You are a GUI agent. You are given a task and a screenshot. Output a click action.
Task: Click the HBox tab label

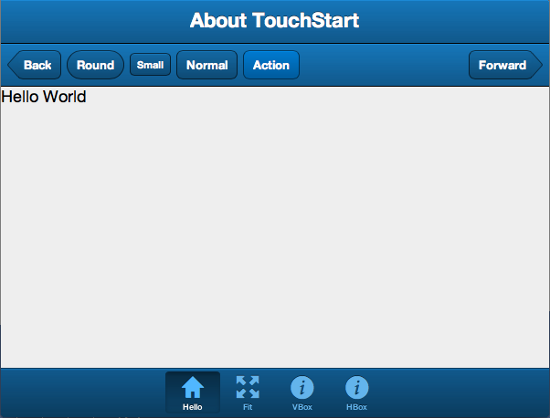[x=357, y=407]
